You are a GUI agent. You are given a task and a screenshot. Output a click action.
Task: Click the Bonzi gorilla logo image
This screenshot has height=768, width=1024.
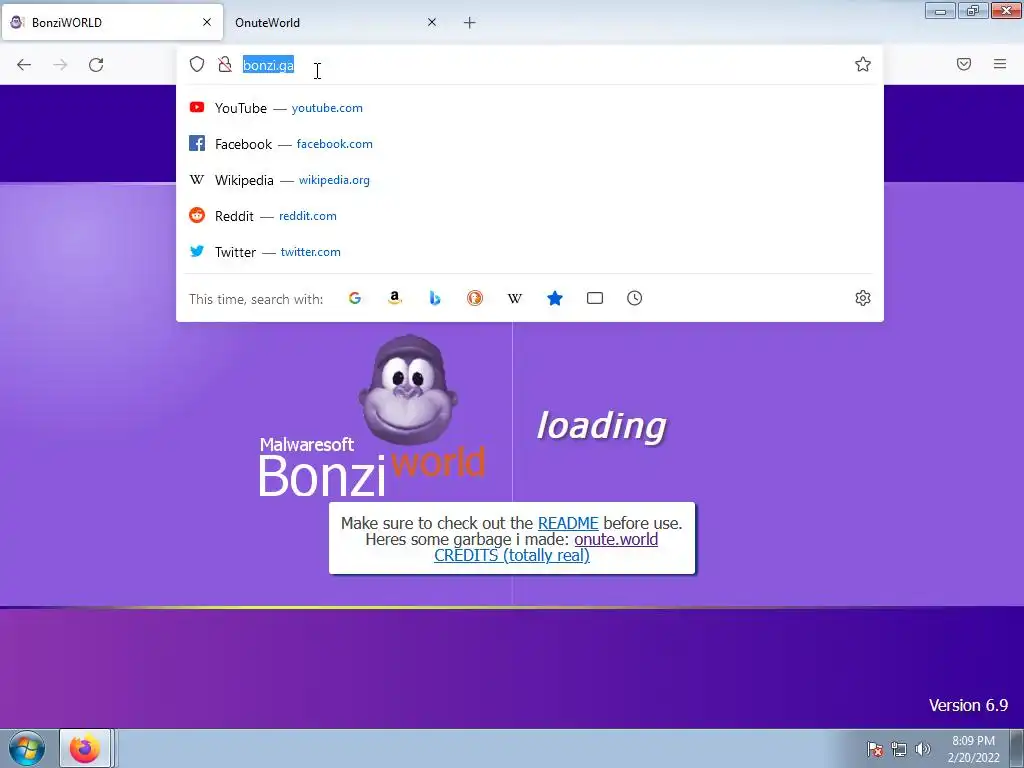[408, 390]
